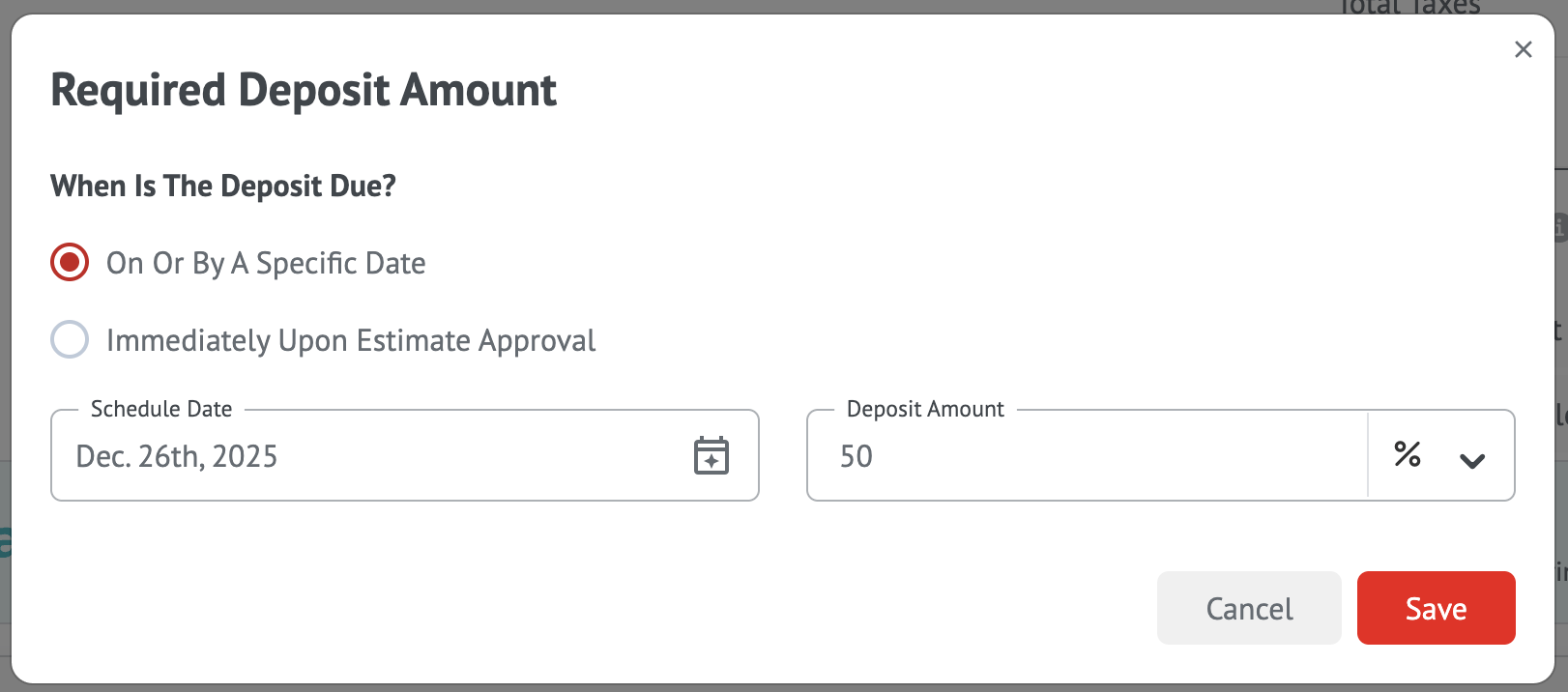
Task: Click the "Immediately Upon Estimate Approval" label text
Action: click(x=351, y=340)
